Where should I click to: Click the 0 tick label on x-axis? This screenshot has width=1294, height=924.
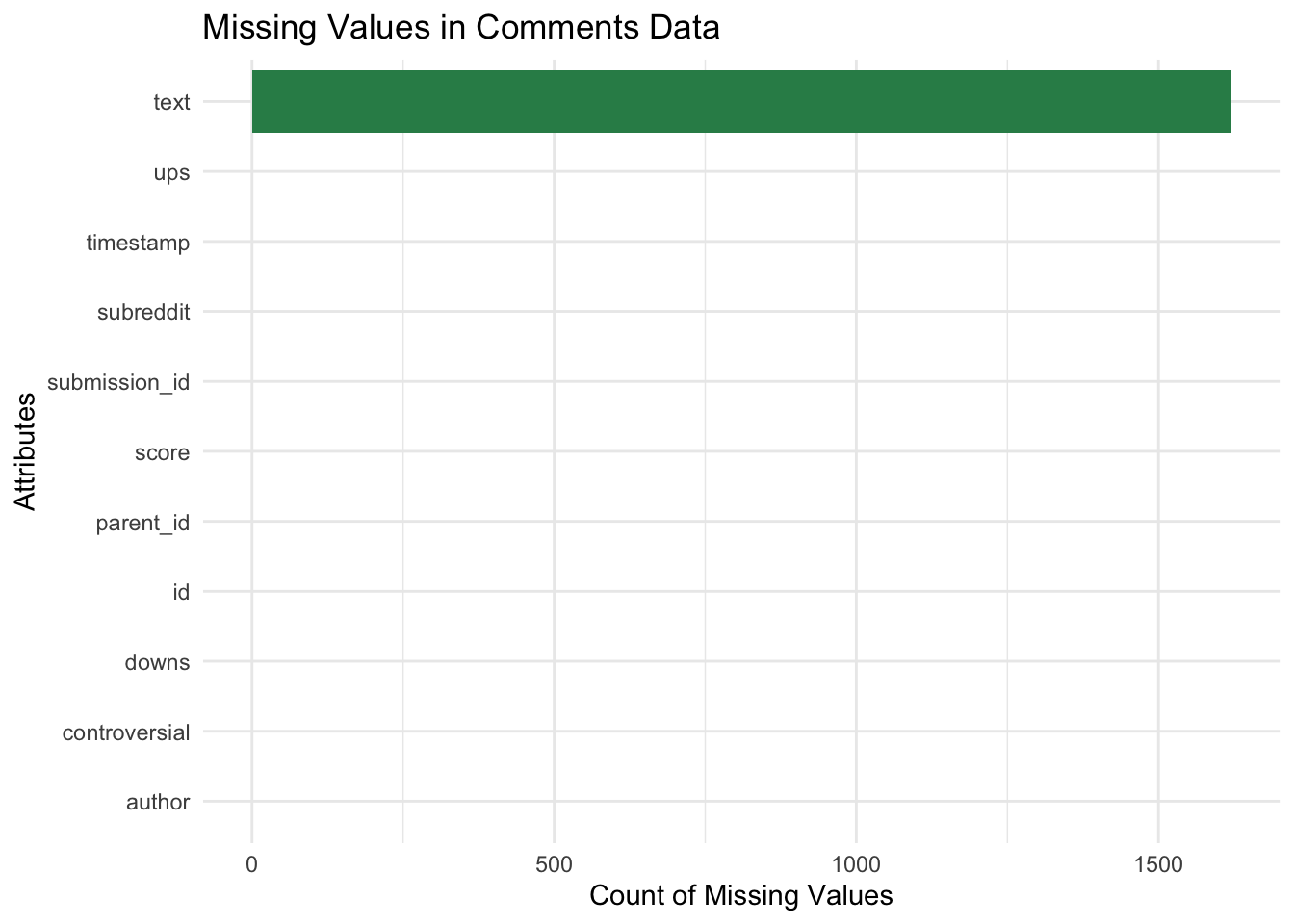tap(251, 864)
